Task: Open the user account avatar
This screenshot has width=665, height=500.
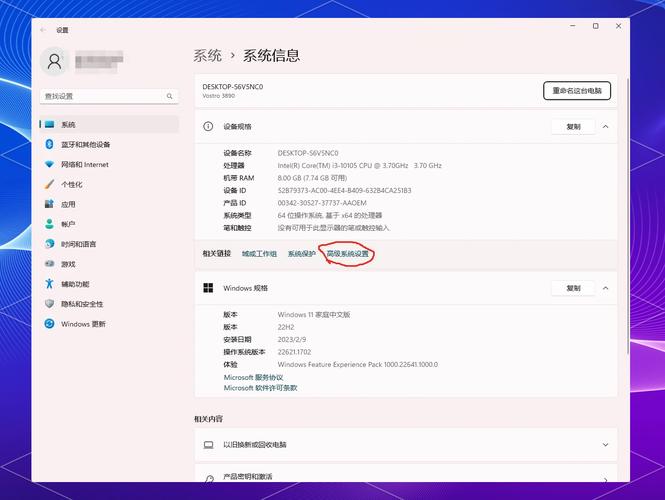Action: pyautogui.click(x=54, y=61)
